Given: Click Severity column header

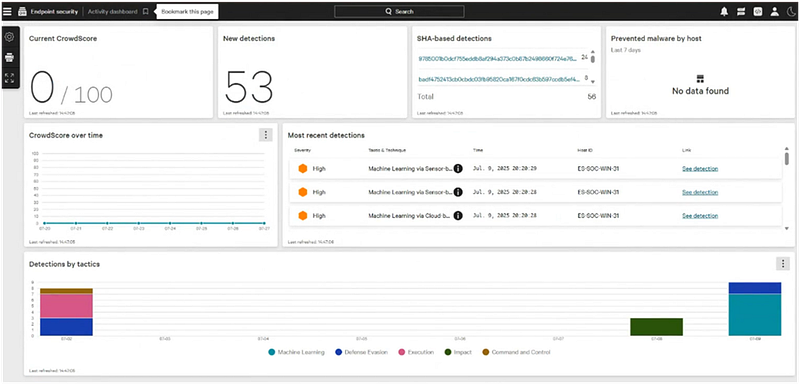Looking at the screenshot, I should (302, 150).
